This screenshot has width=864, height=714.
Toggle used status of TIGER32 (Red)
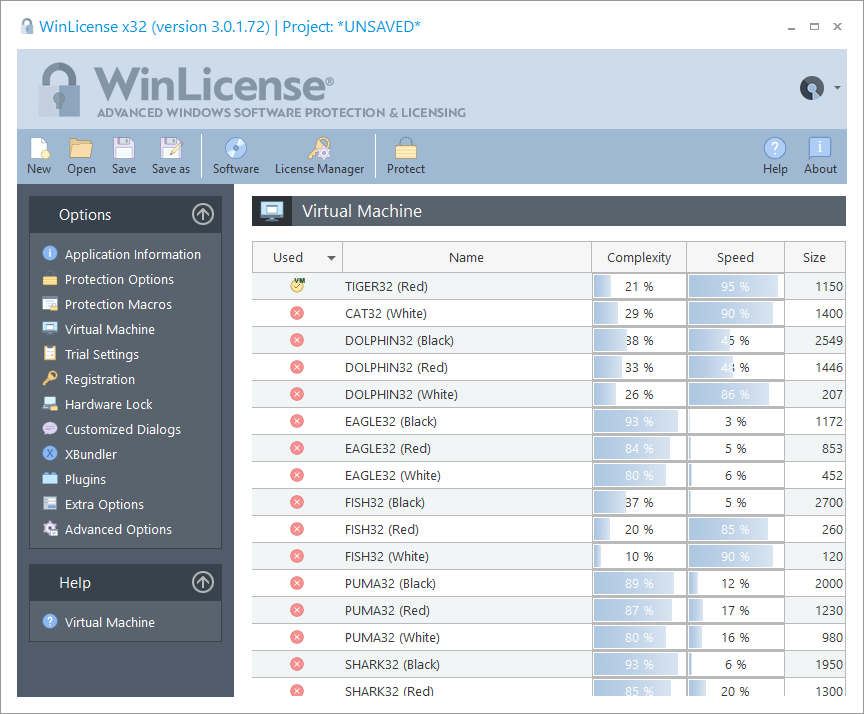[298, 285]
